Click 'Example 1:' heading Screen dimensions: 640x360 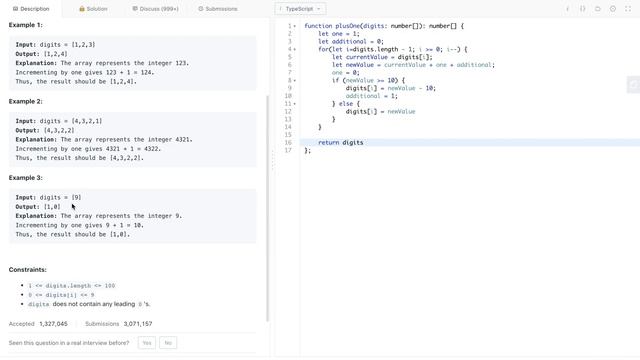click(25, 25)
